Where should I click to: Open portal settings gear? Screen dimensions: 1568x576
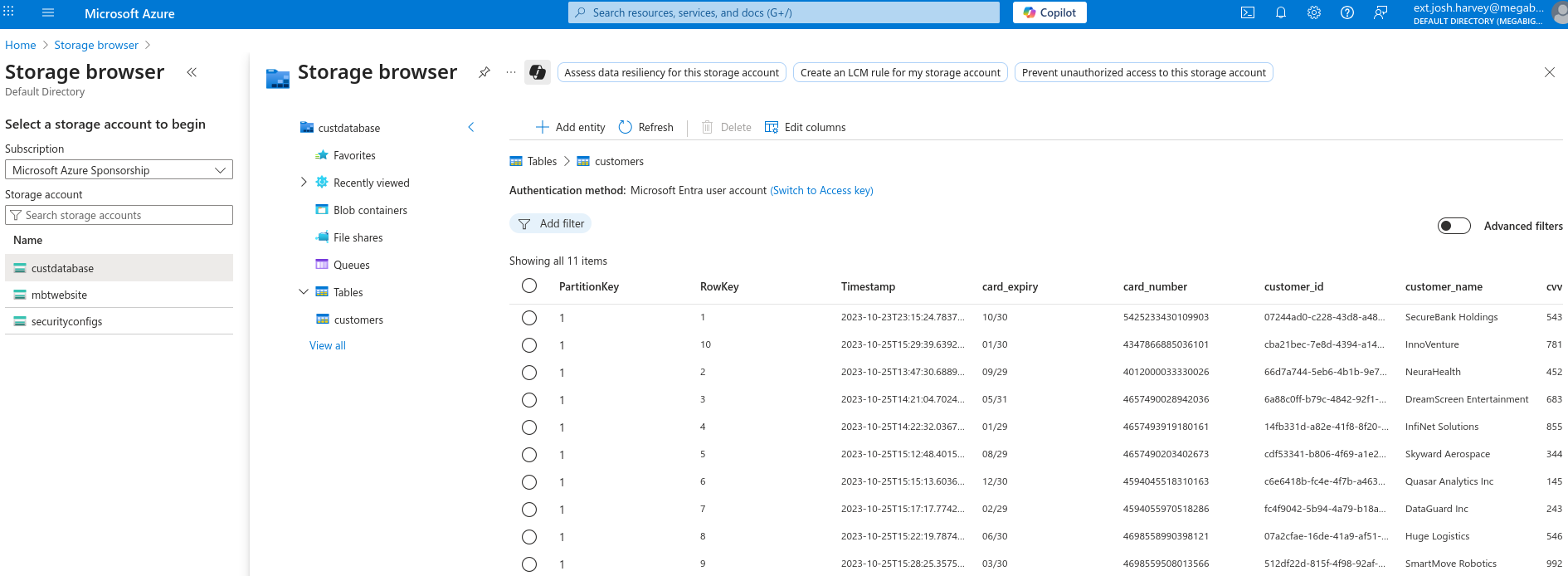pos(1314,12)
